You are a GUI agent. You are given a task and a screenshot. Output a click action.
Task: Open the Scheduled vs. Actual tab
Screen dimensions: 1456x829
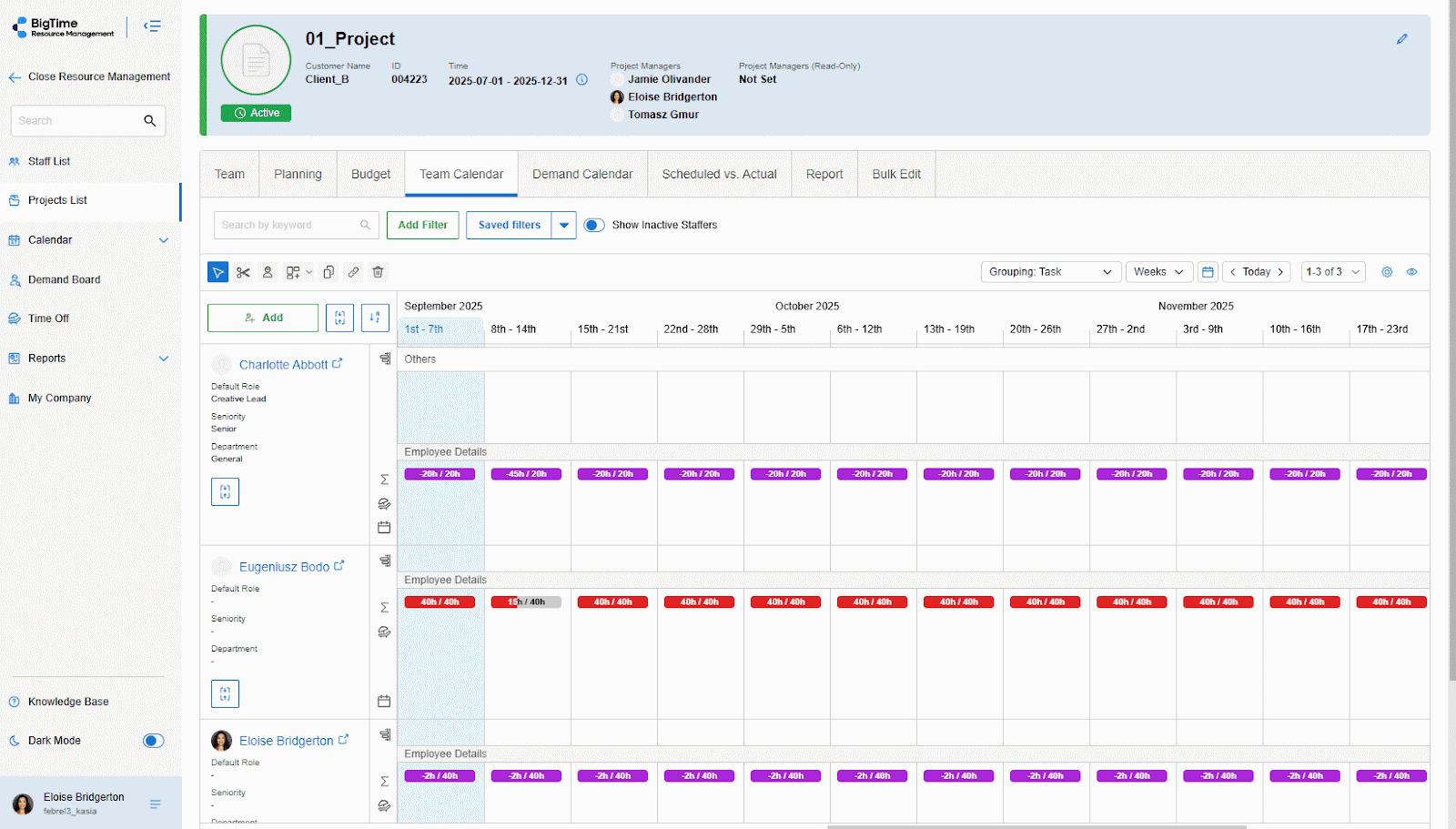pos(719,174)
